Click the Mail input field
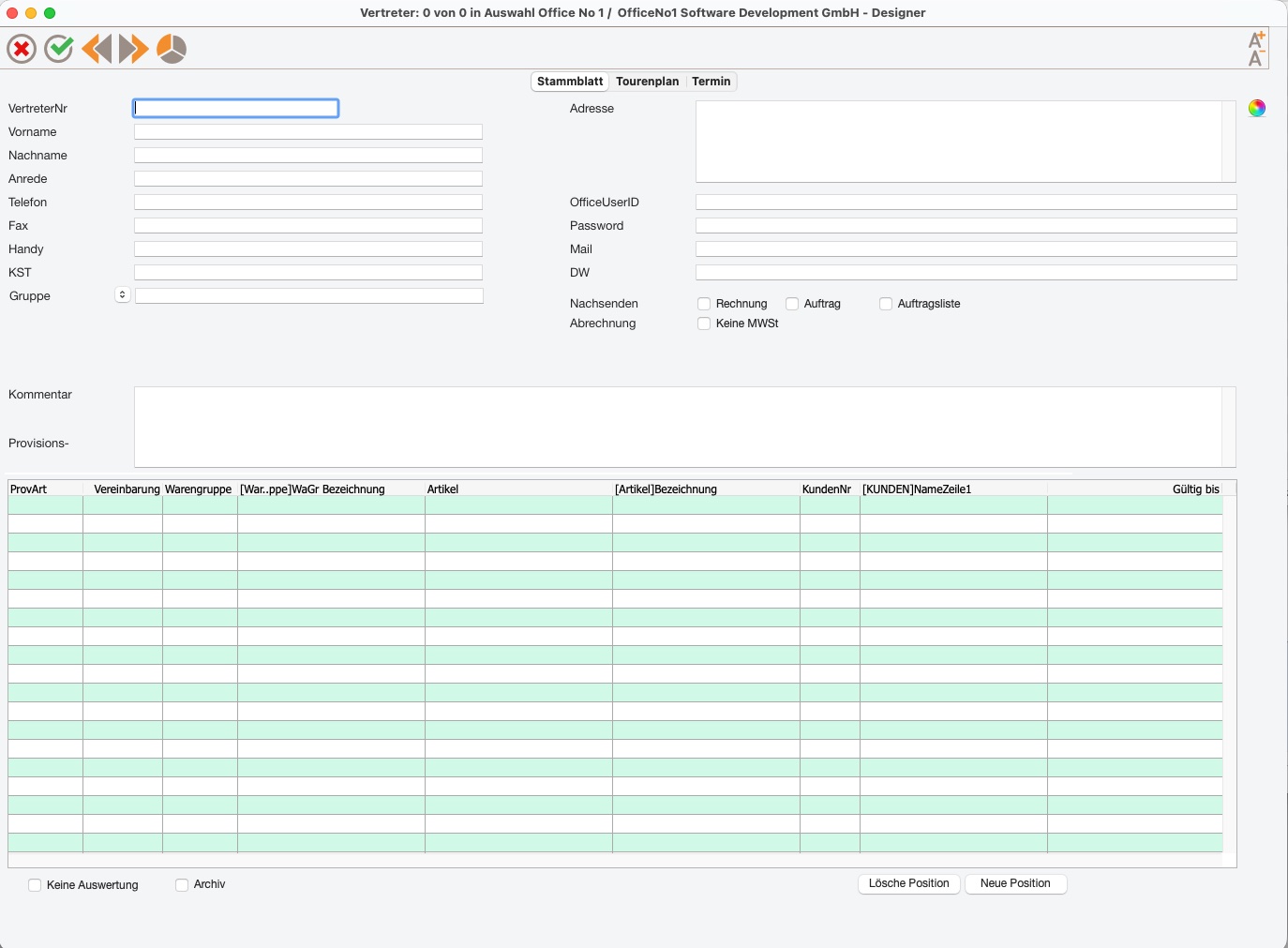Viewport: 1288px width, 948px height. click(x=966, y=249)
